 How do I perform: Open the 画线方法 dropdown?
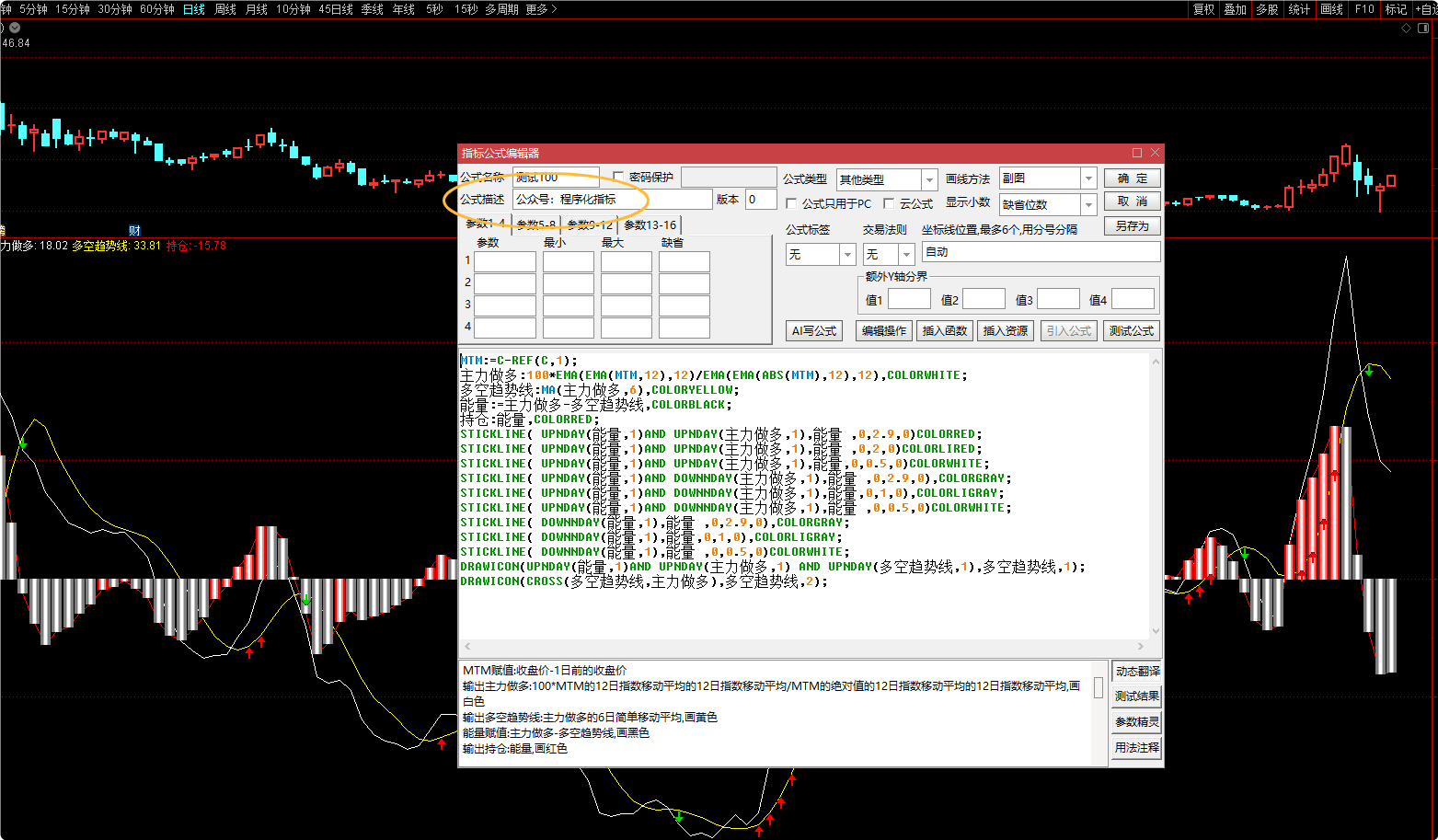point(1088,178)
